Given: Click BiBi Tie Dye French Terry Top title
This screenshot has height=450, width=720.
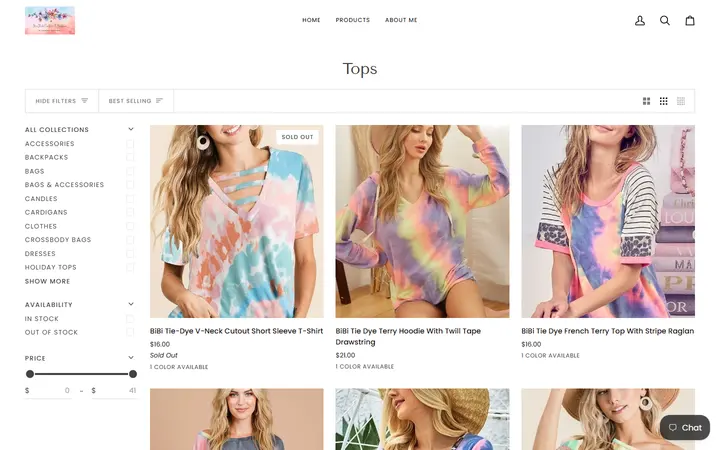Looking at the screenshot, I should [x=608, y=331].
